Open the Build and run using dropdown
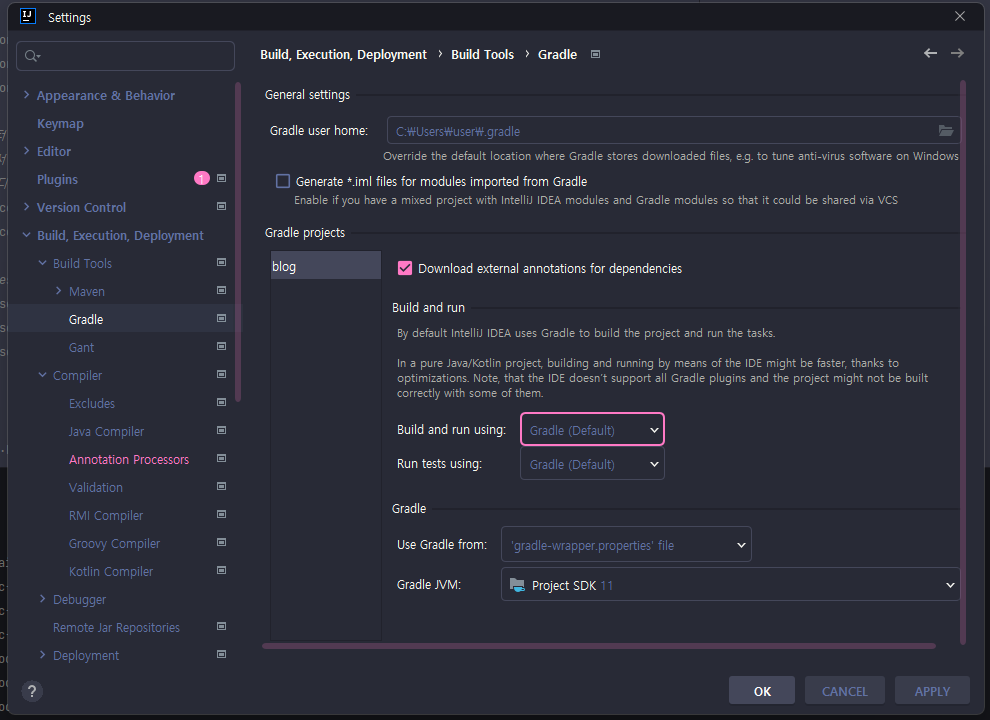The image size is (990, 720). pyautogui.click(x=592, y=429)
